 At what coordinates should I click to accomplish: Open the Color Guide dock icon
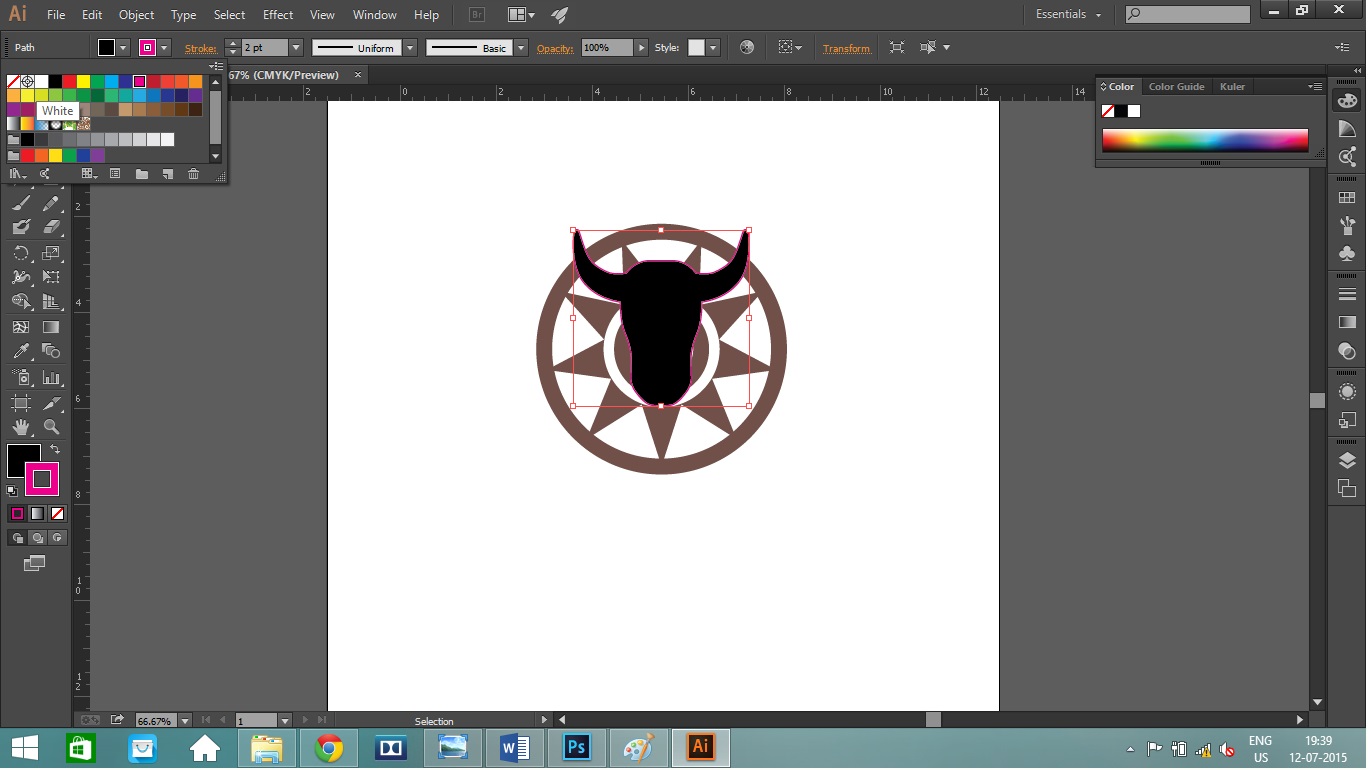pyautogui.click(x=1347, y=129)
